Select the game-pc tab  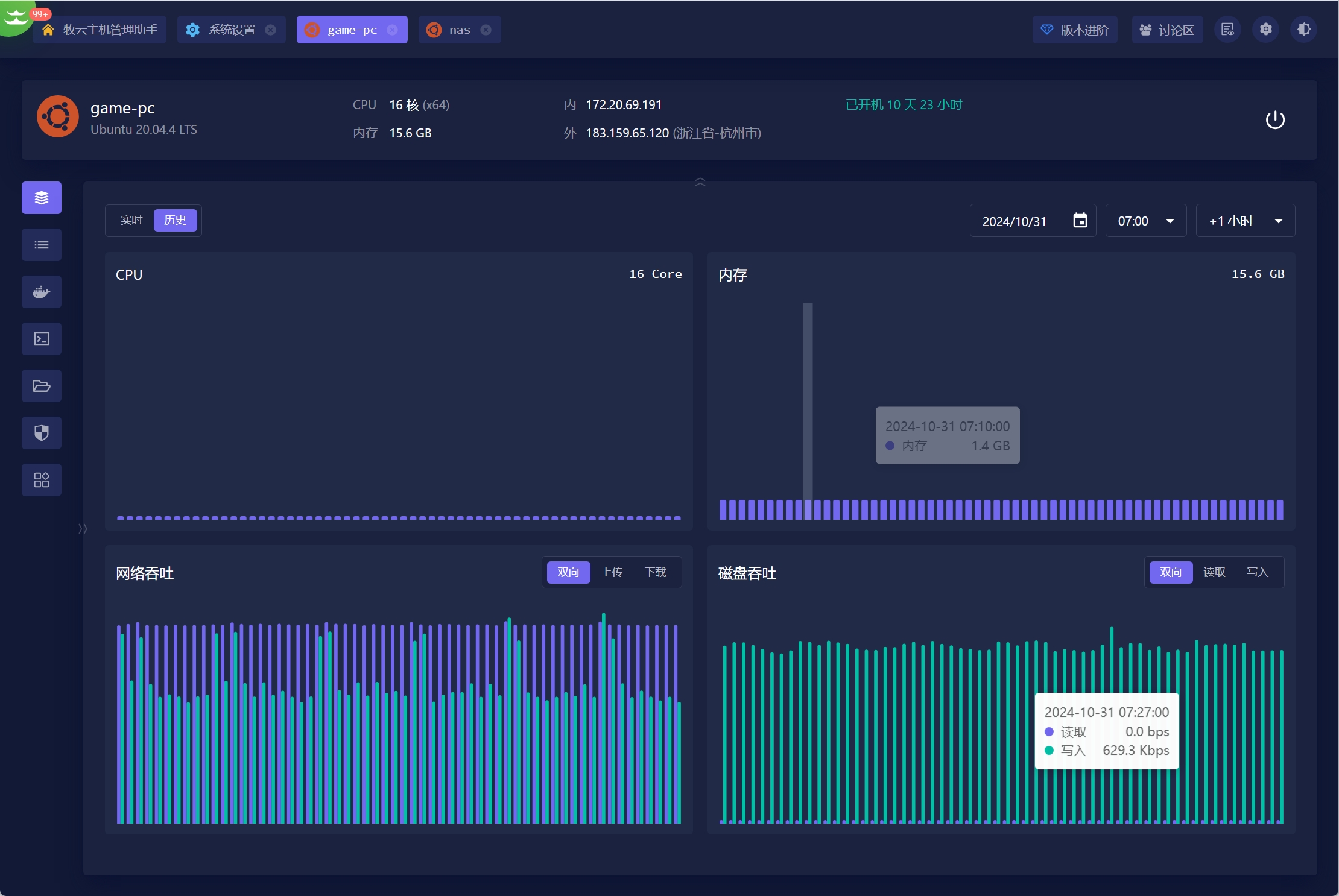coord(352,30)
